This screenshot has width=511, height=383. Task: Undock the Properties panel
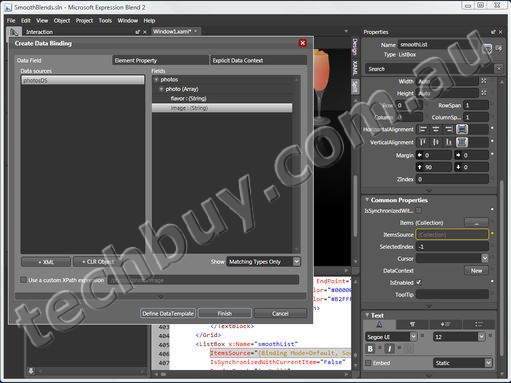(493, 32)
